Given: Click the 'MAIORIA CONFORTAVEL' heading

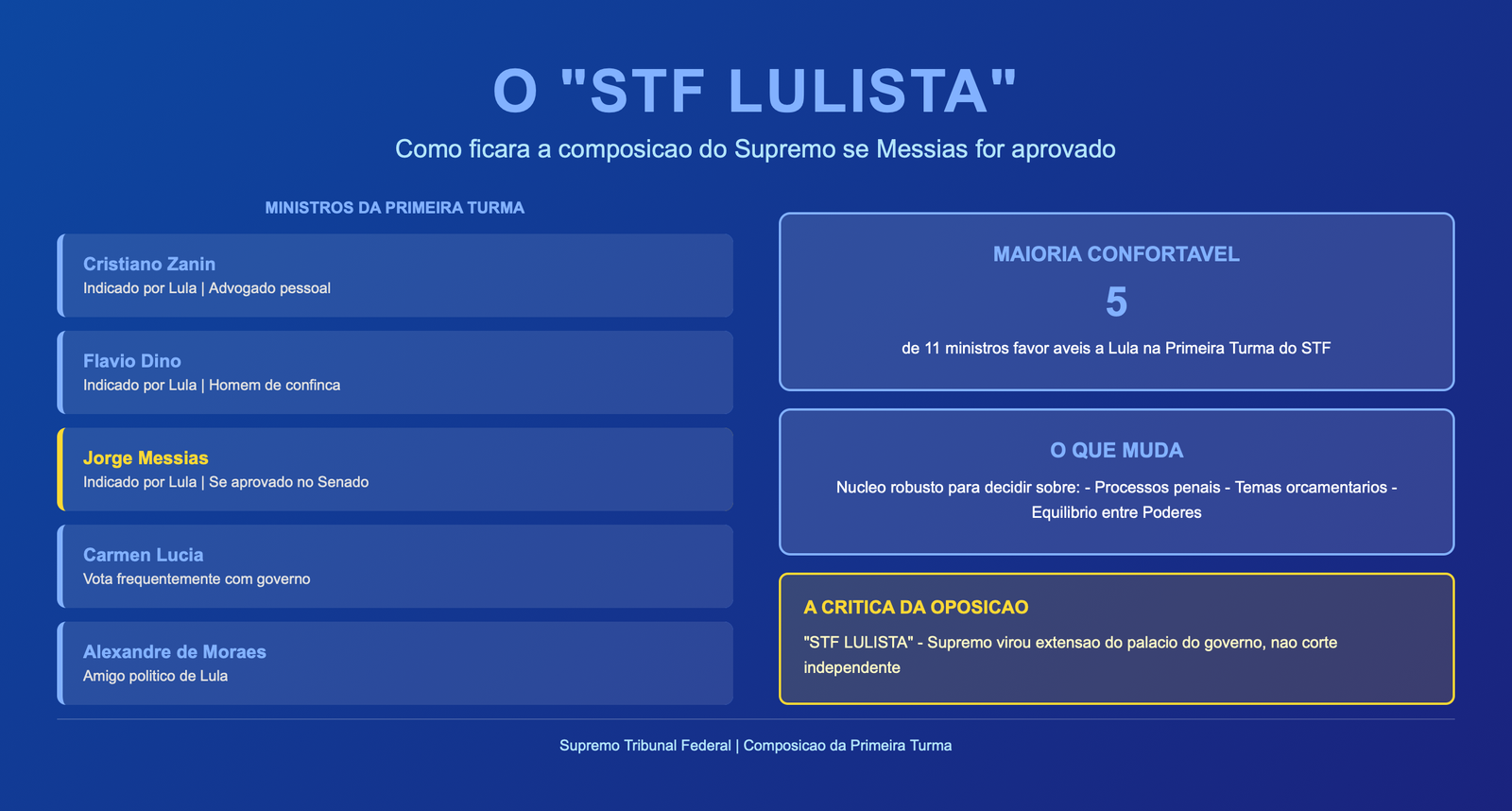Looking at the screenshot, I should (1116, 254).
